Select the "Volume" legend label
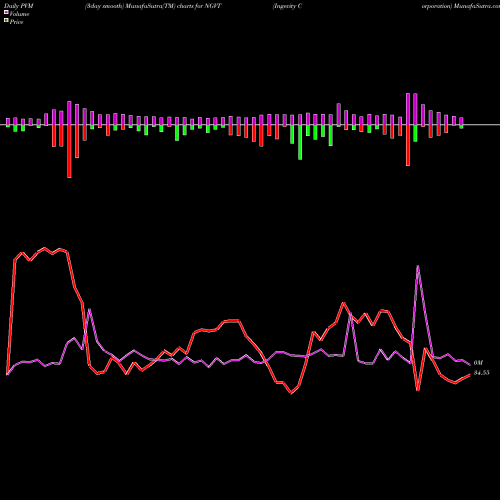Screen dimensions: 500x500 [19, 14]
